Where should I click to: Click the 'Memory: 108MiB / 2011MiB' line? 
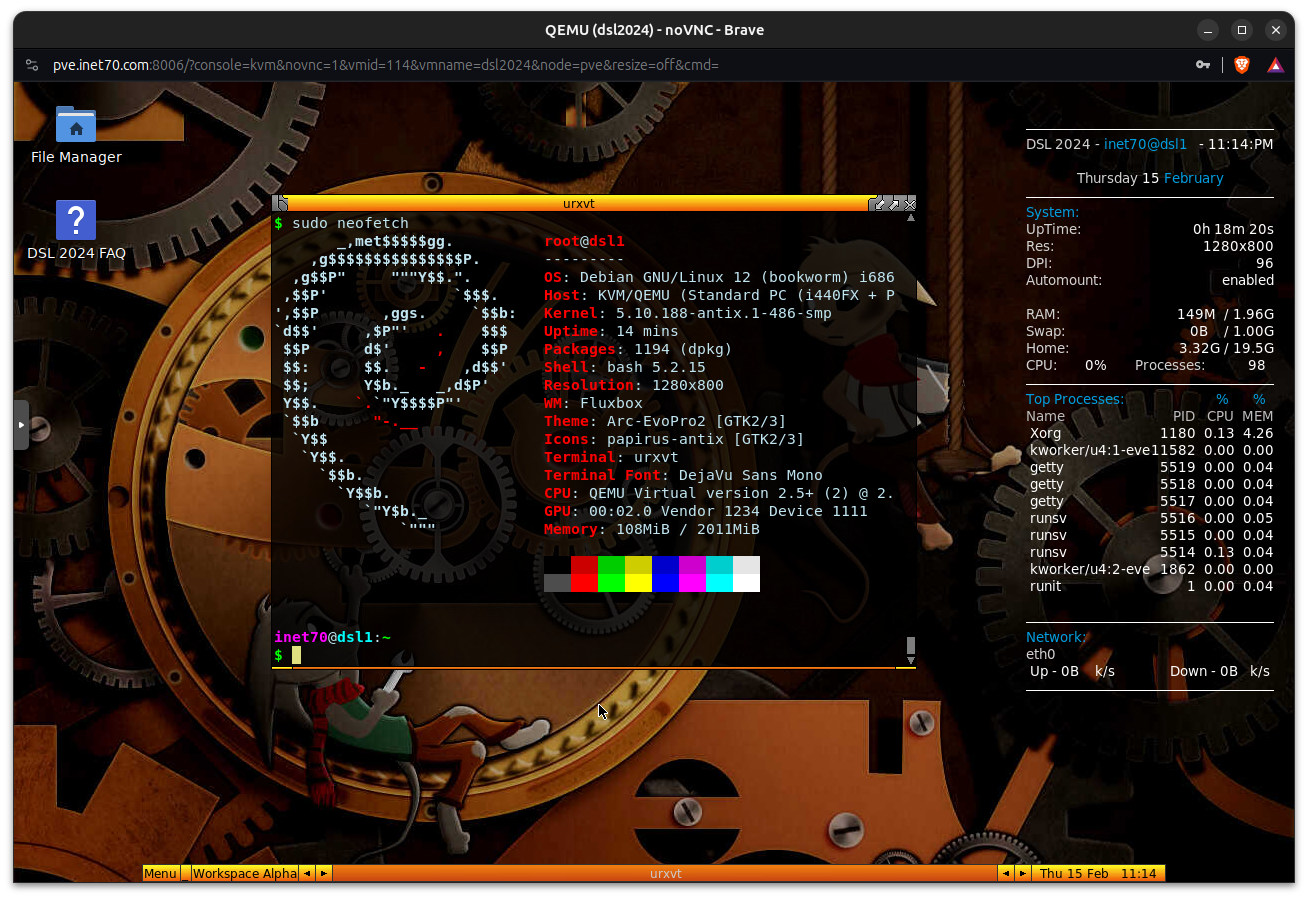[652, 529]
